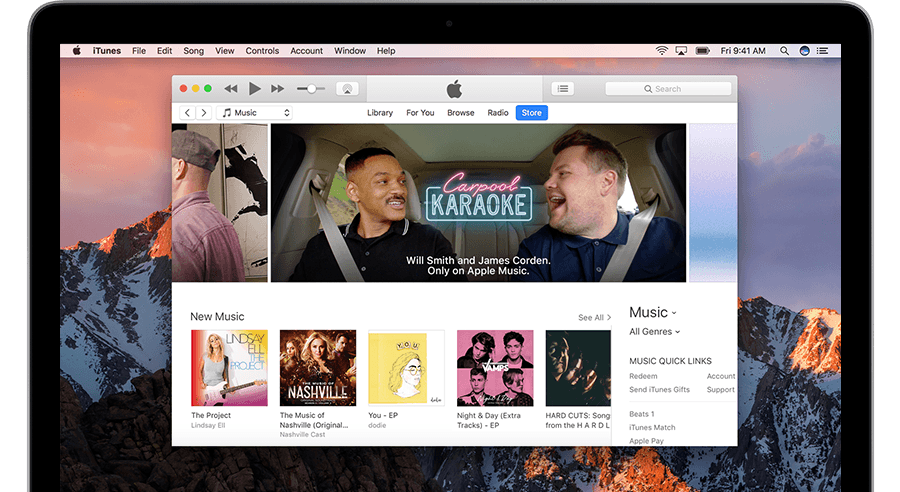Image resolution: width=900 pixels, height=492 pixels.
Task: Open the Radio tab
Action: click(x=498, y=113)
